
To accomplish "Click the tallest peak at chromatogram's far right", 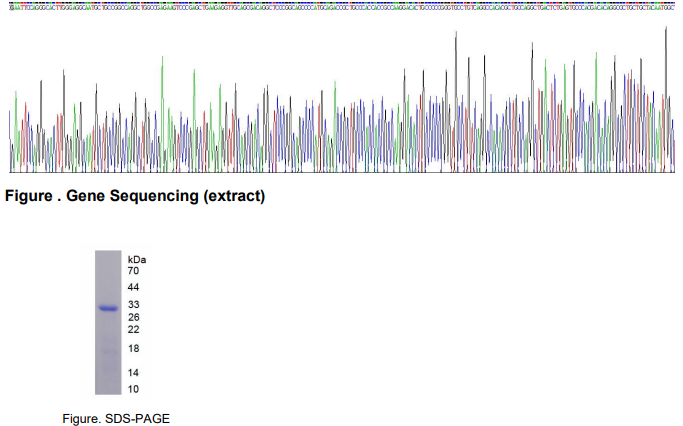I will pyautogui.click(x=666, y=30).
